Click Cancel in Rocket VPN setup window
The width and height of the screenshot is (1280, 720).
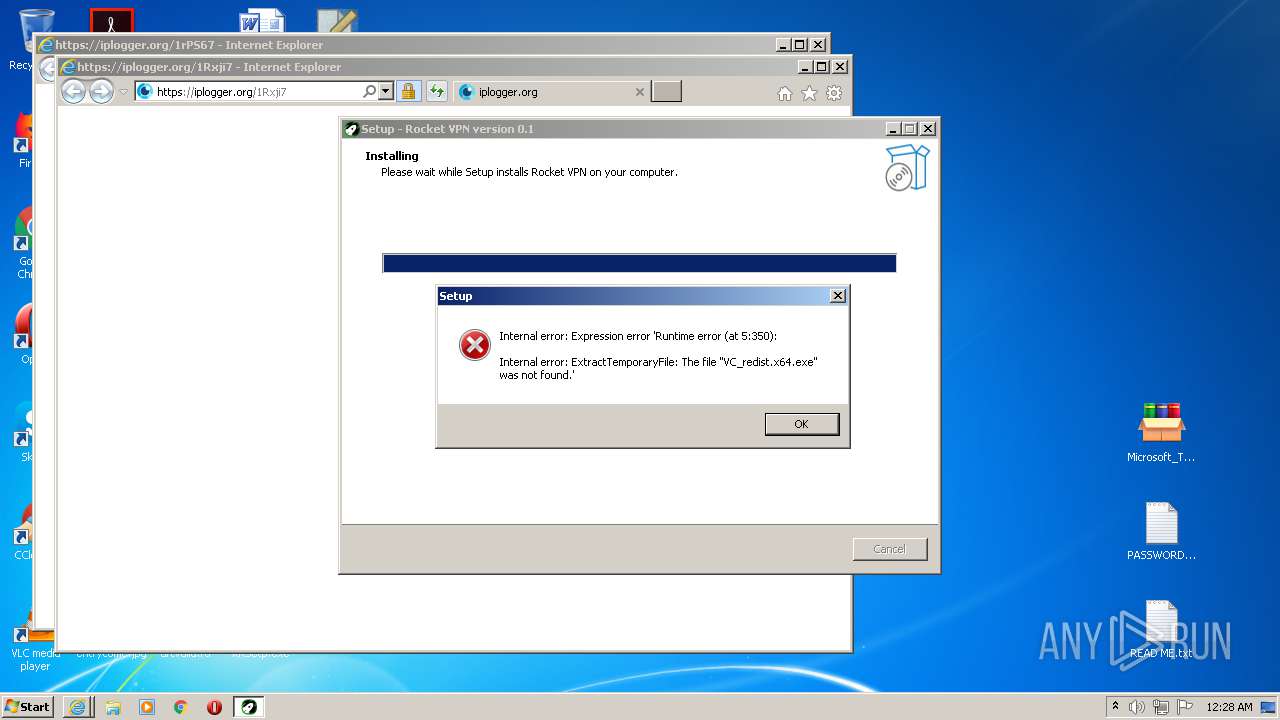tap(889, 549)
